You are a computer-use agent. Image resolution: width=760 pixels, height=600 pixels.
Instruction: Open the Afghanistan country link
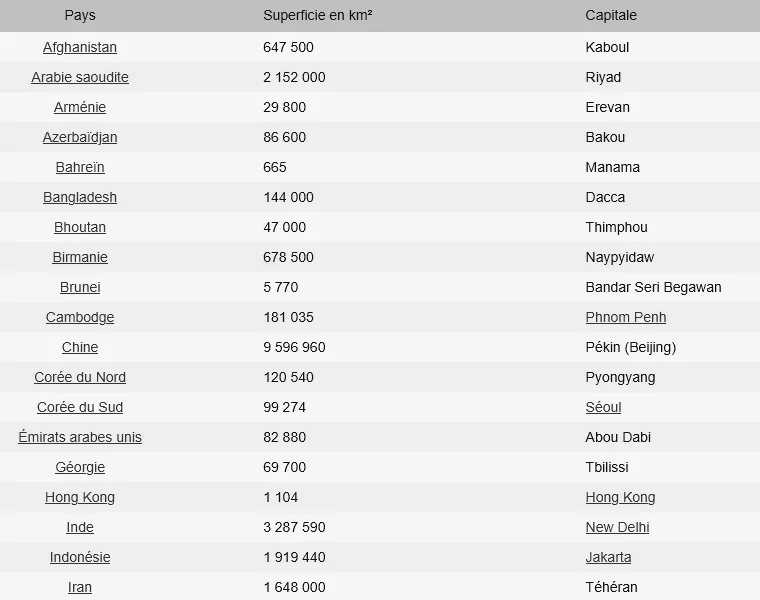pos(80,47)
